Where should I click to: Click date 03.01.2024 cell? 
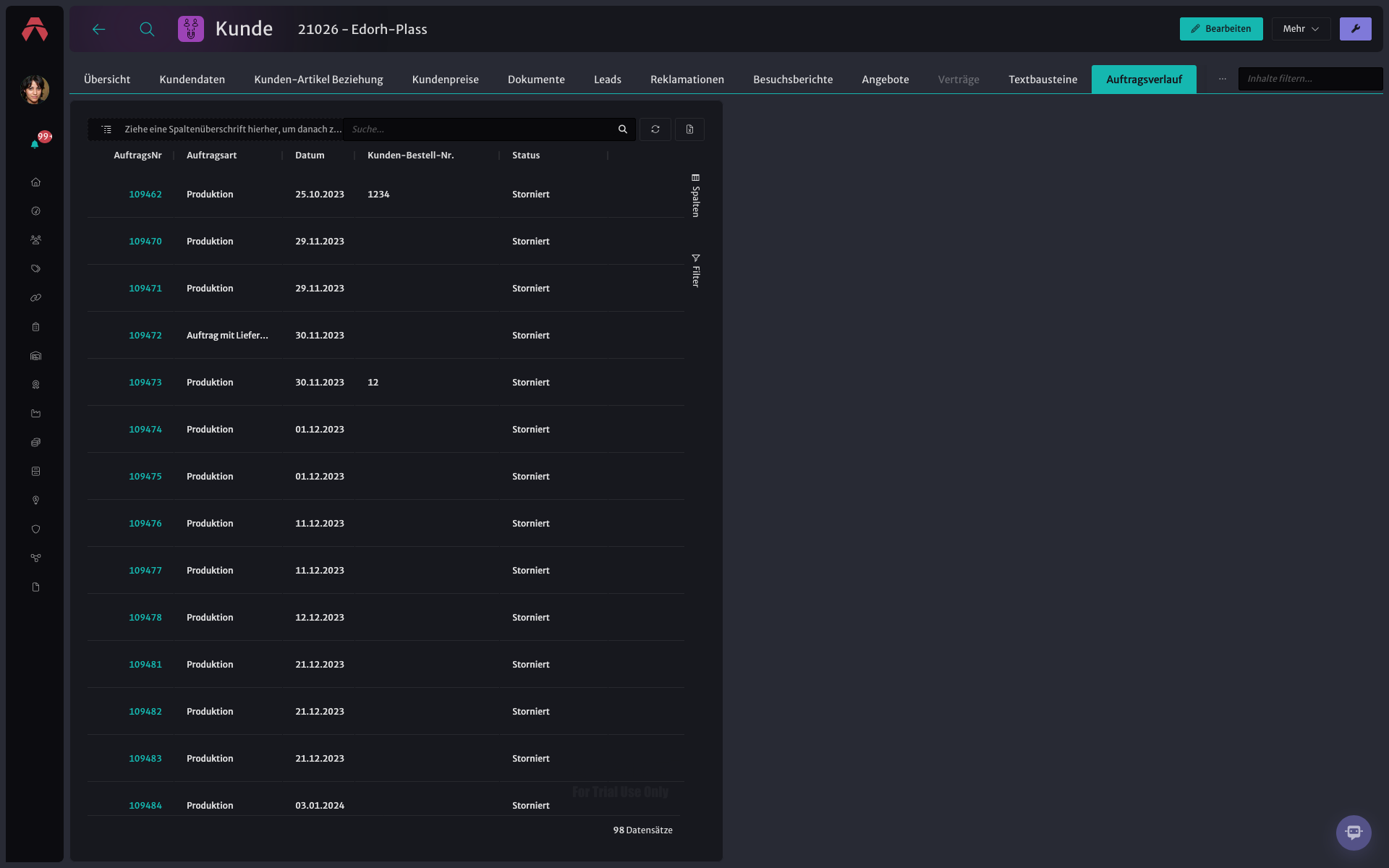coord(320,806)
